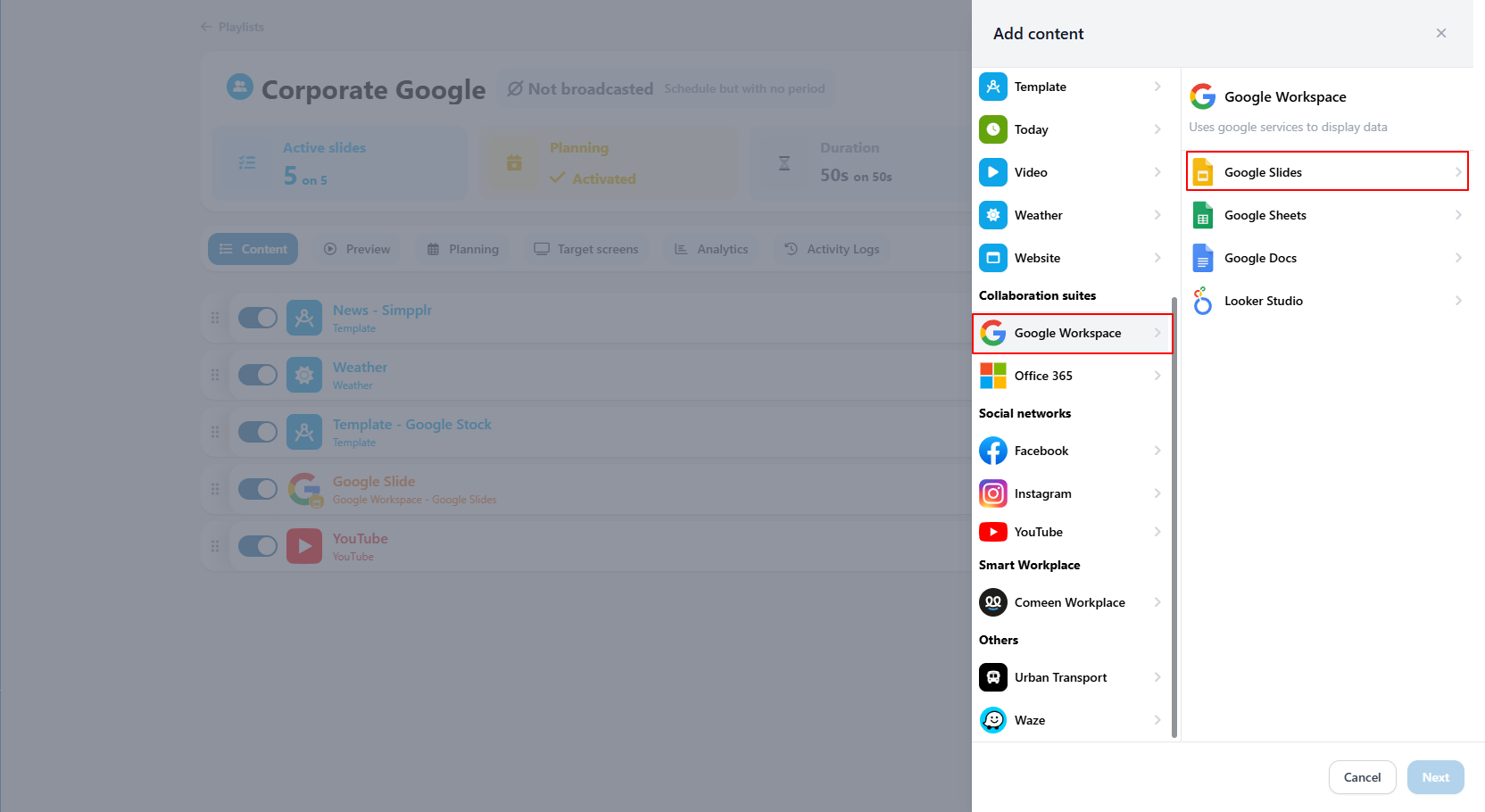Click the drag handle for News - Simpplr

(x=215, y=318)
